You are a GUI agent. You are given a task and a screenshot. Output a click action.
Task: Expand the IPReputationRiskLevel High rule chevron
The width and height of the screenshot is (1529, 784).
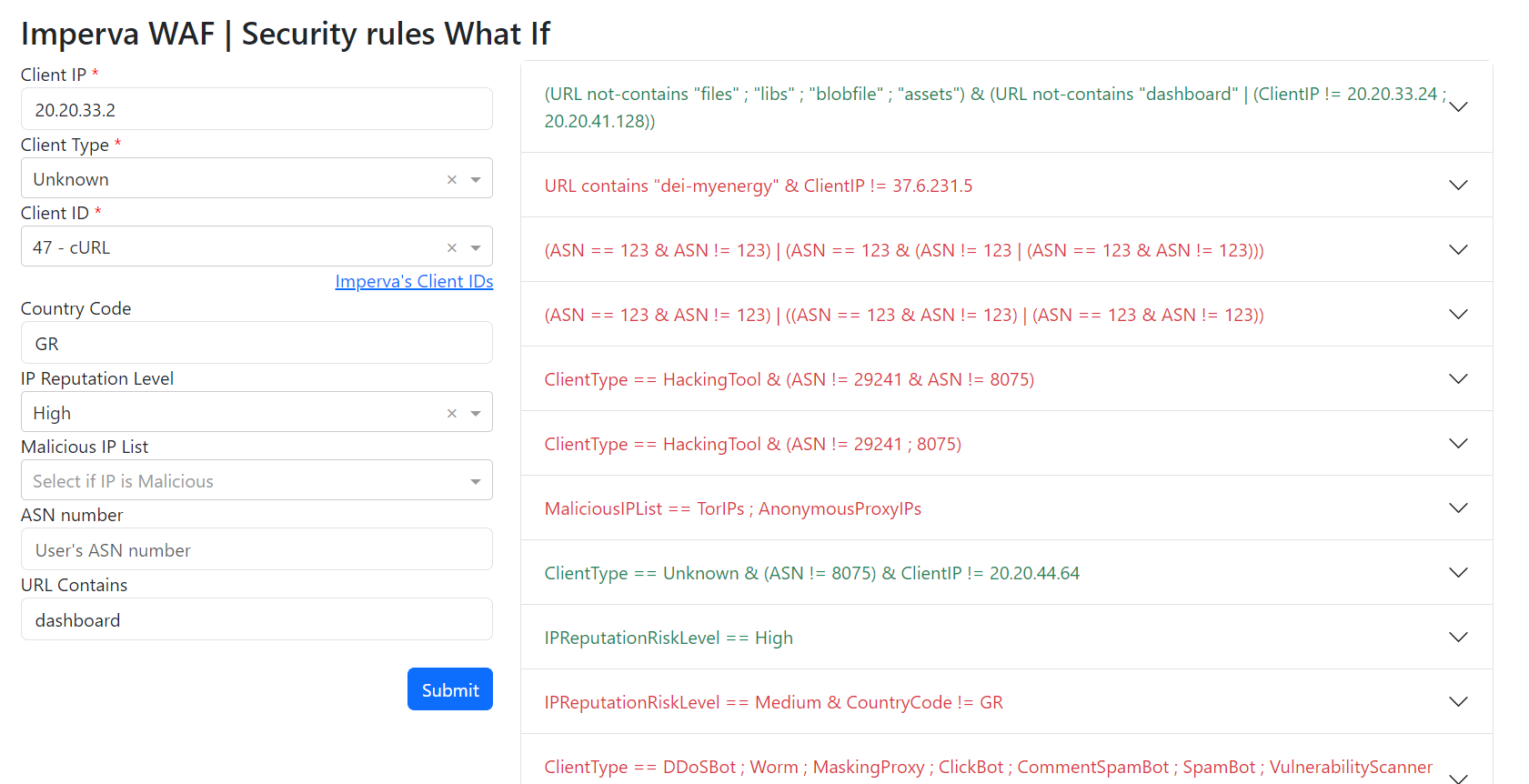pos(1458,637)
